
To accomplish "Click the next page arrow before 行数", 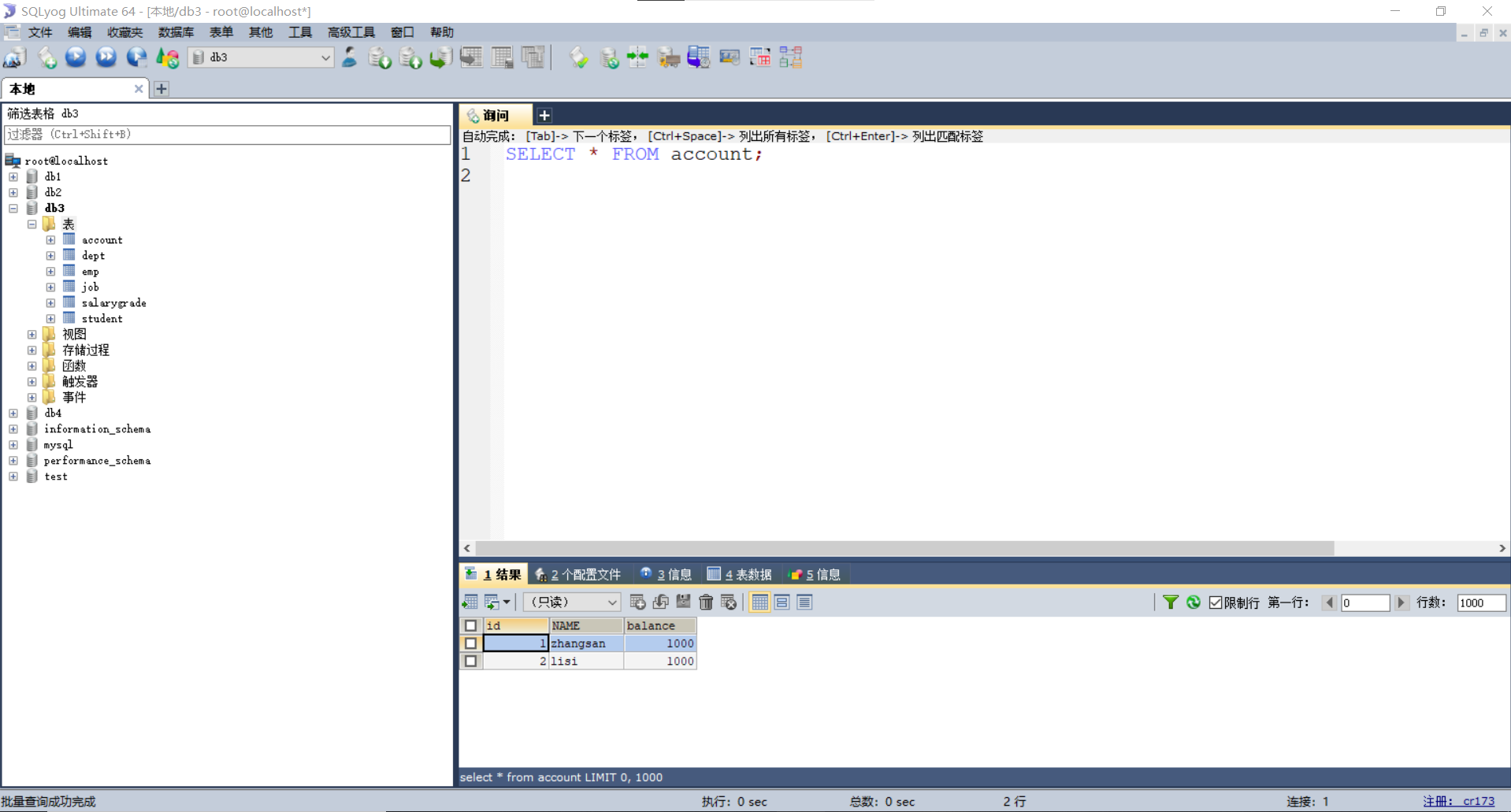I will pyautogui.click(x=1401, y=603).
